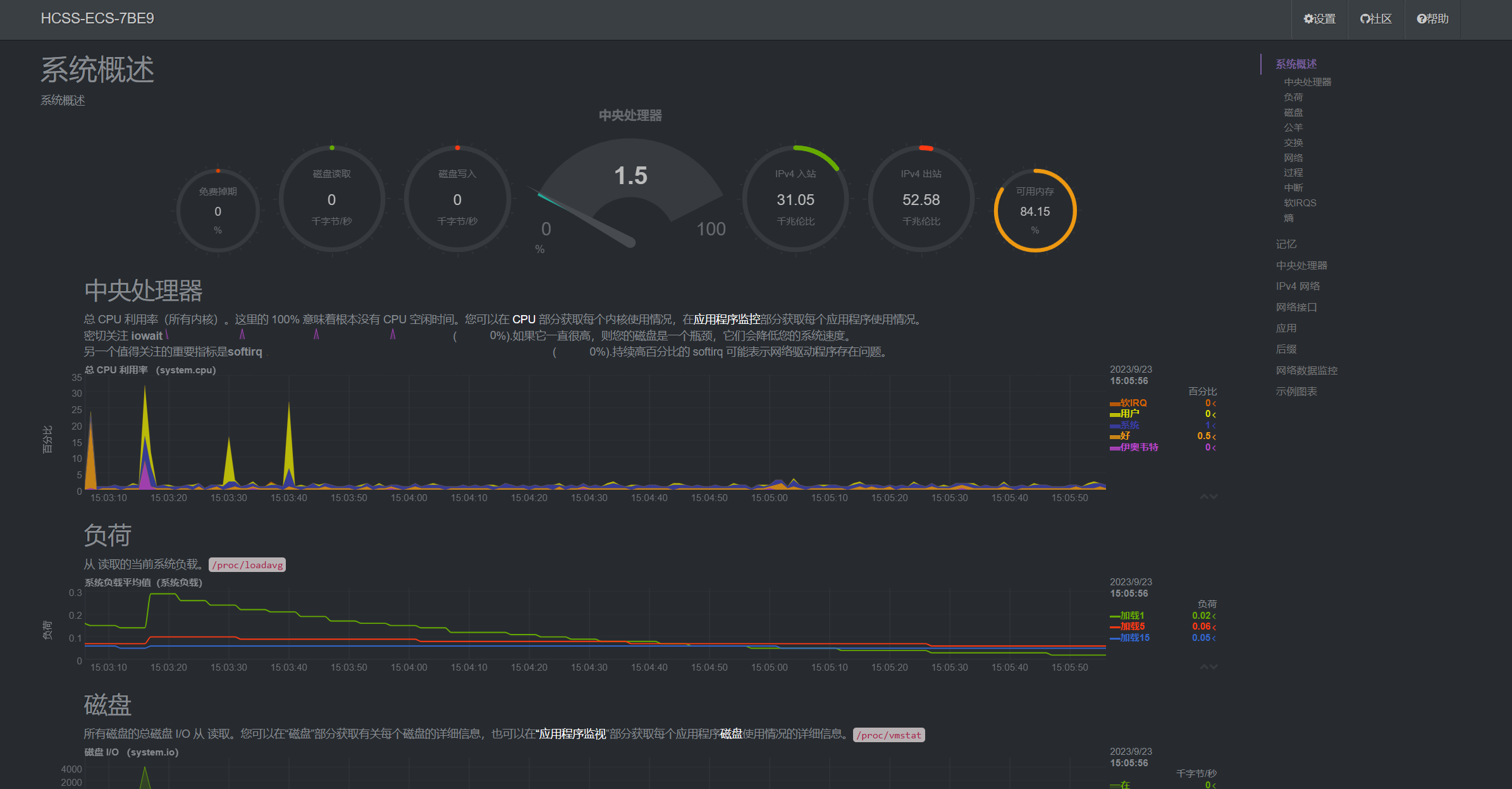Jump to 公羊 in the sidebar

(1293, 127)
